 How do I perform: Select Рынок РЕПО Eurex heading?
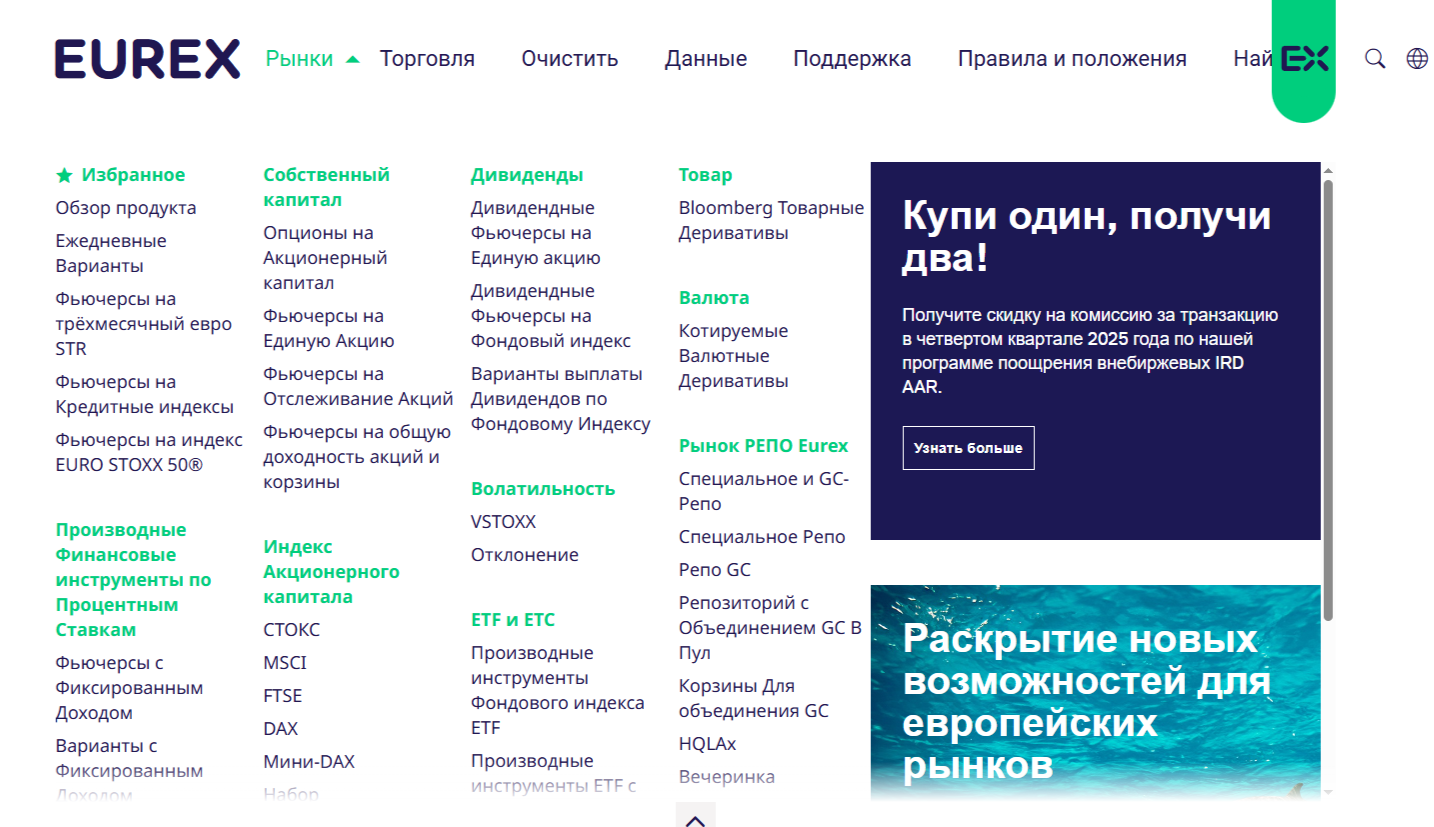coord(763,446)
